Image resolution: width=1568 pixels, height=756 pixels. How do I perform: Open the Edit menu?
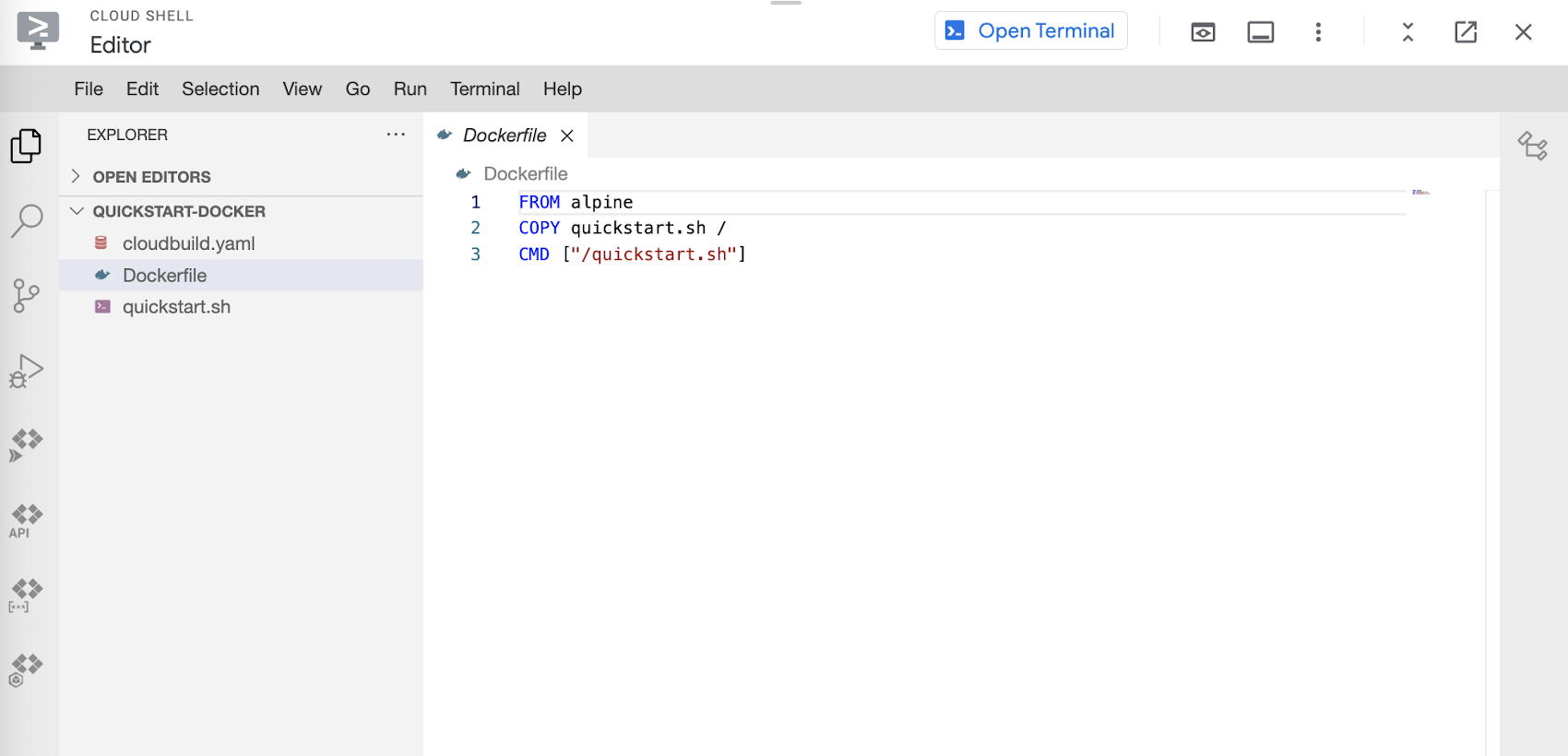coord(142,89)
